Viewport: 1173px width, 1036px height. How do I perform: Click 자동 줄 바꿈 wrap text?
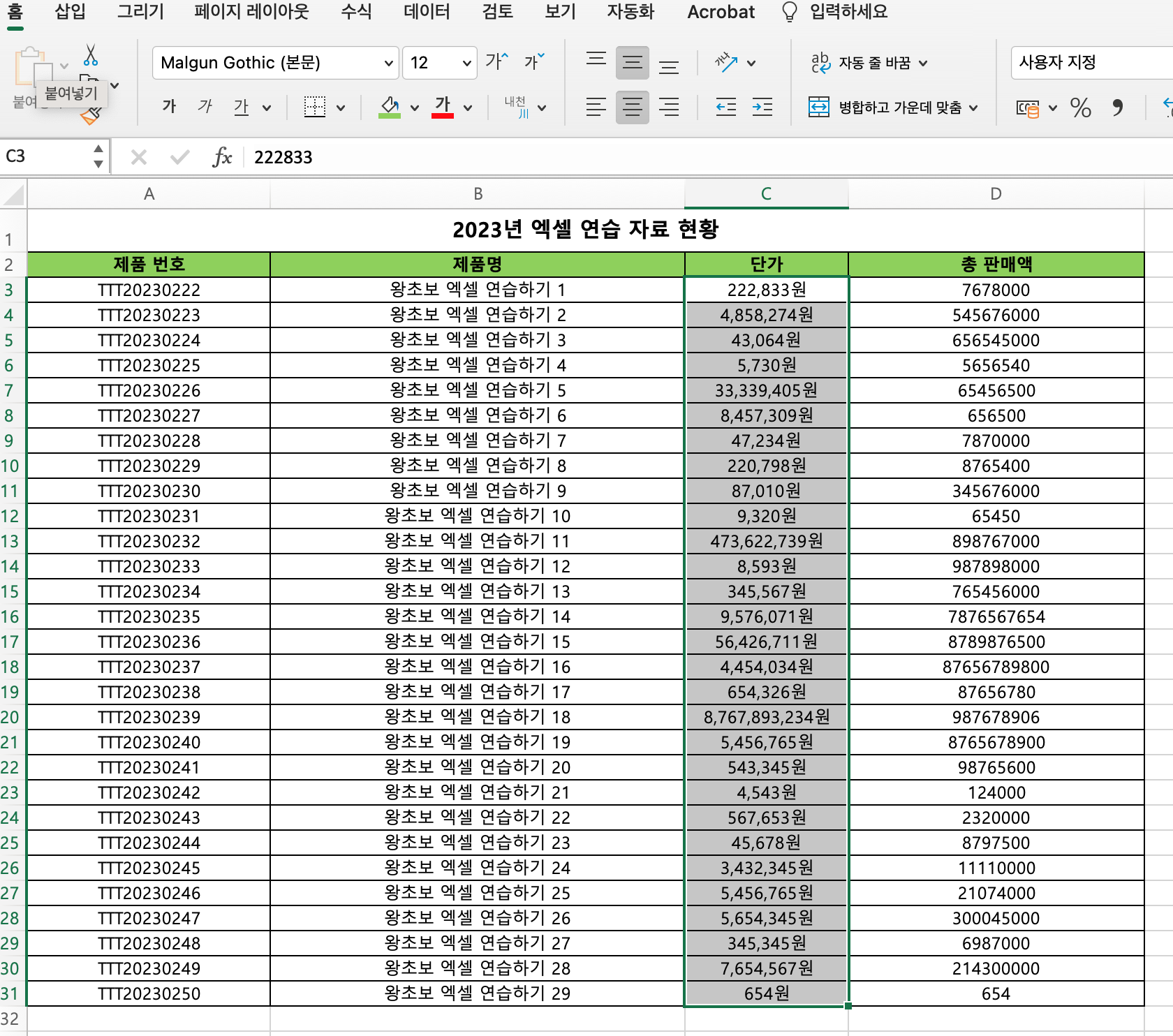(x=869, y=63)
